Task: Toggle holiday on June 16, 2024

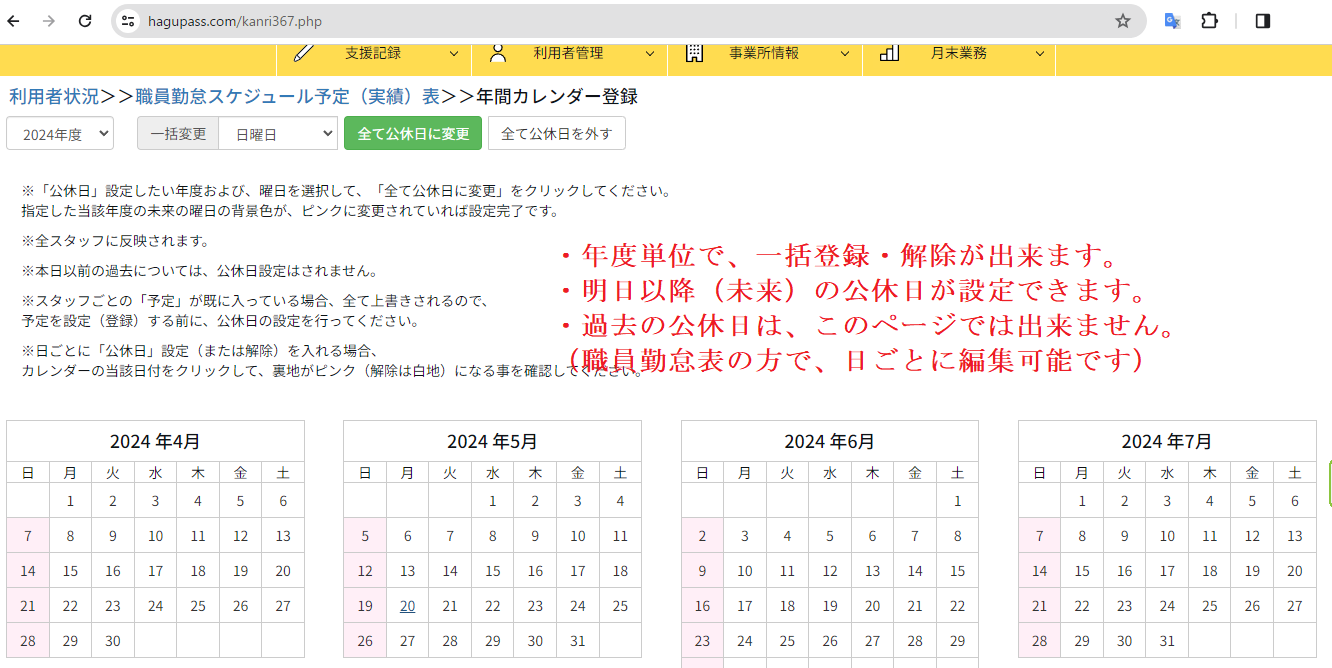Action: pos(702,606)
